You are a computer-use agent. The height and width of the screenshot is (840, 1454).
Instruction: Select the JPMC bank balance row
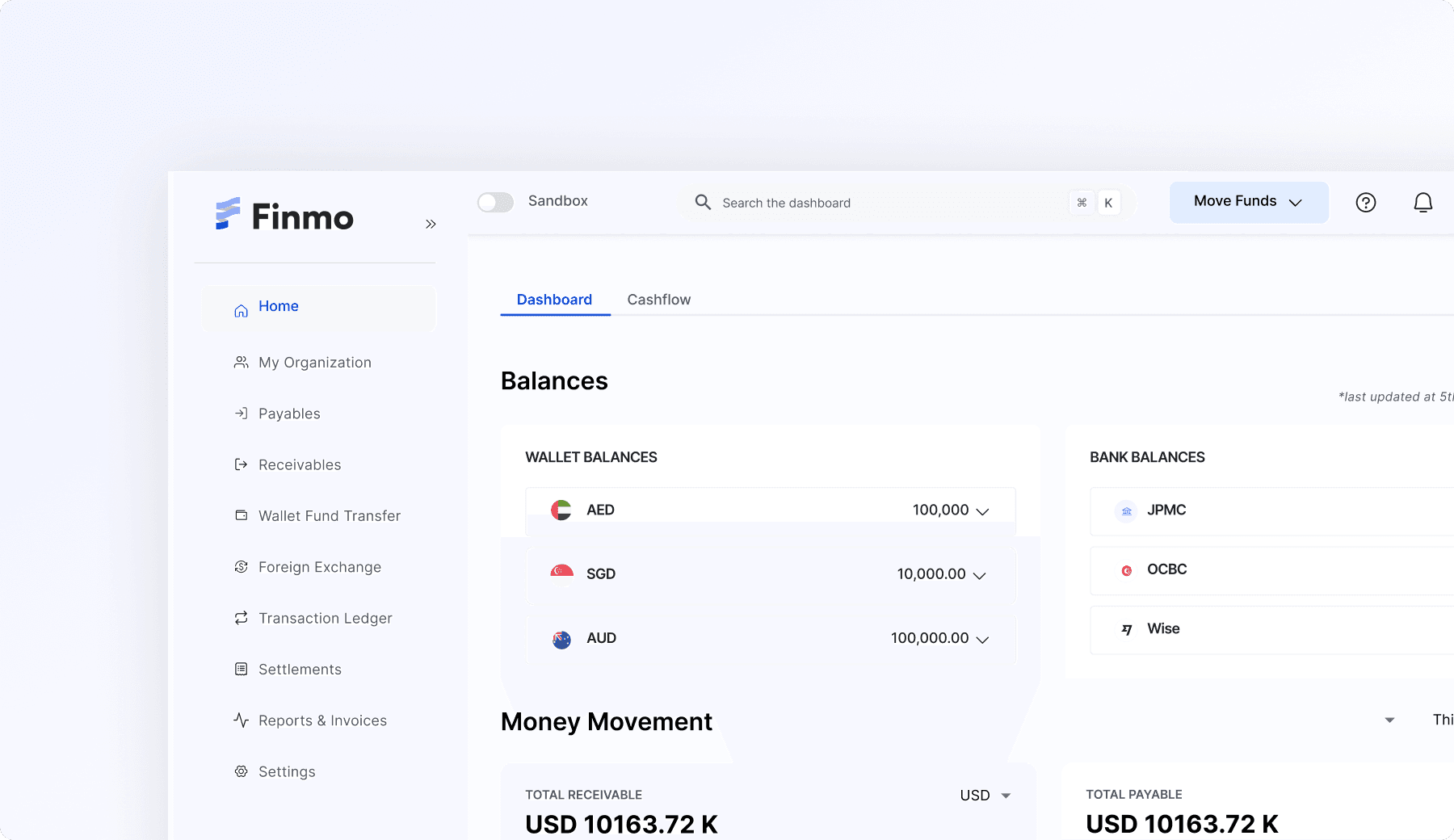coord(1271,510)
